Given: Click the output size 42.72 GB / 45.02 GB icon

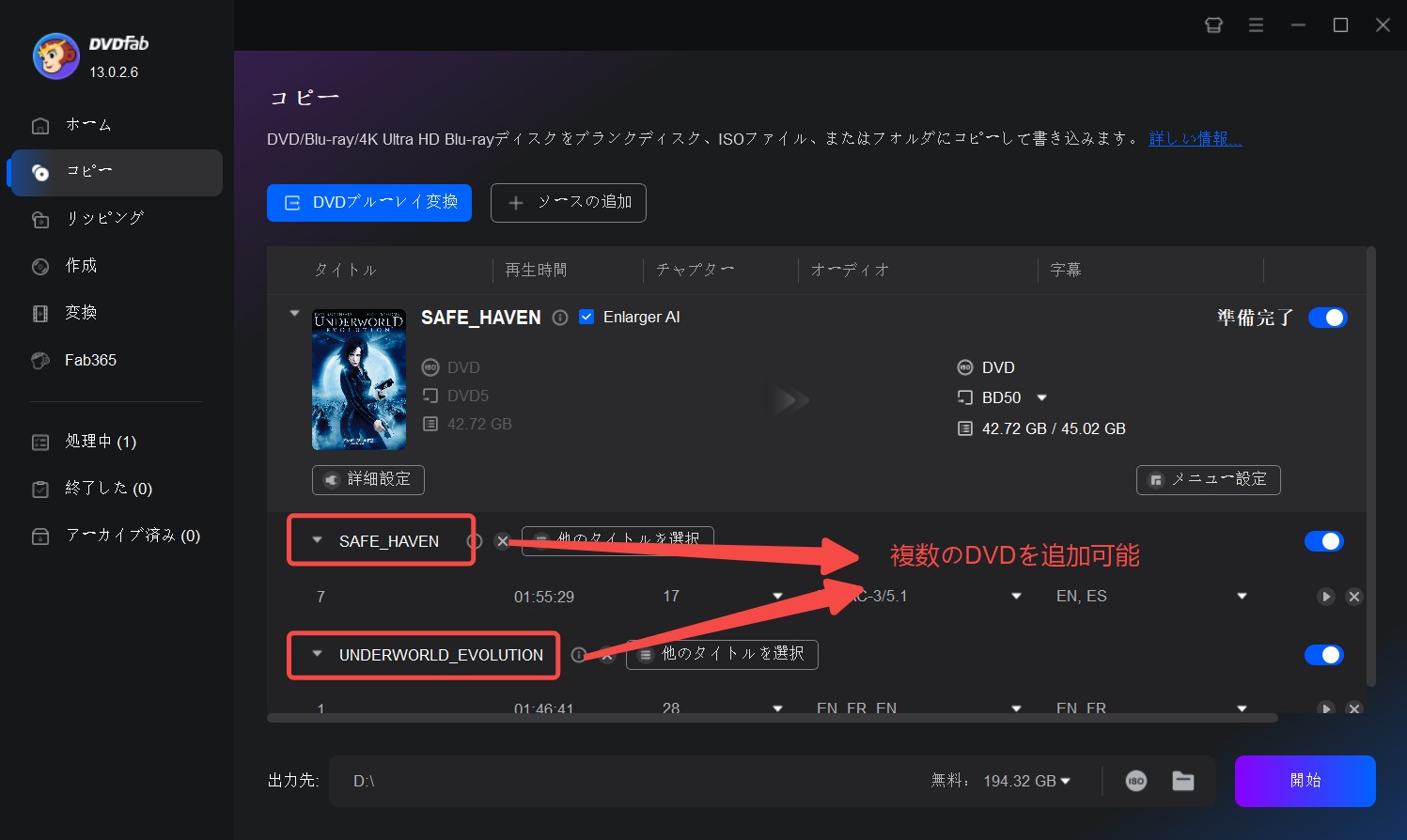Looking at the screenshot, I should pos(964,428).
